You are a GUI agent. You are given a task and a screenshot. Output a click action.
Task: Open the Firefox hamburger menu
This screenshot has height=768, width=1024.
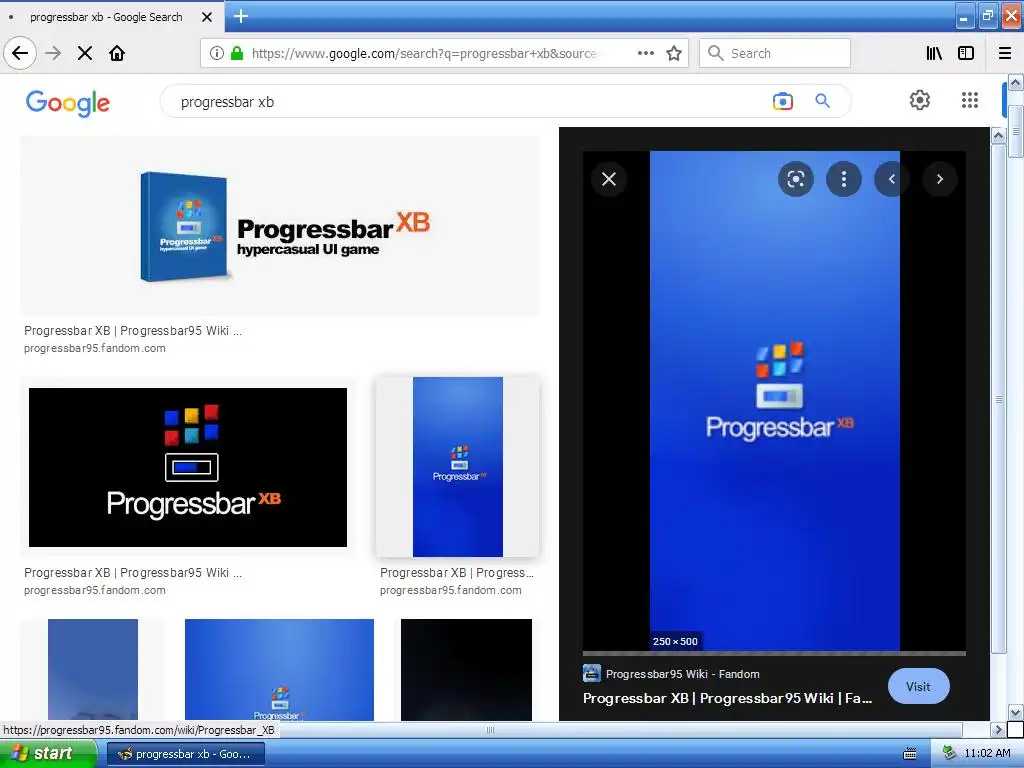(x=1005, y=53)
